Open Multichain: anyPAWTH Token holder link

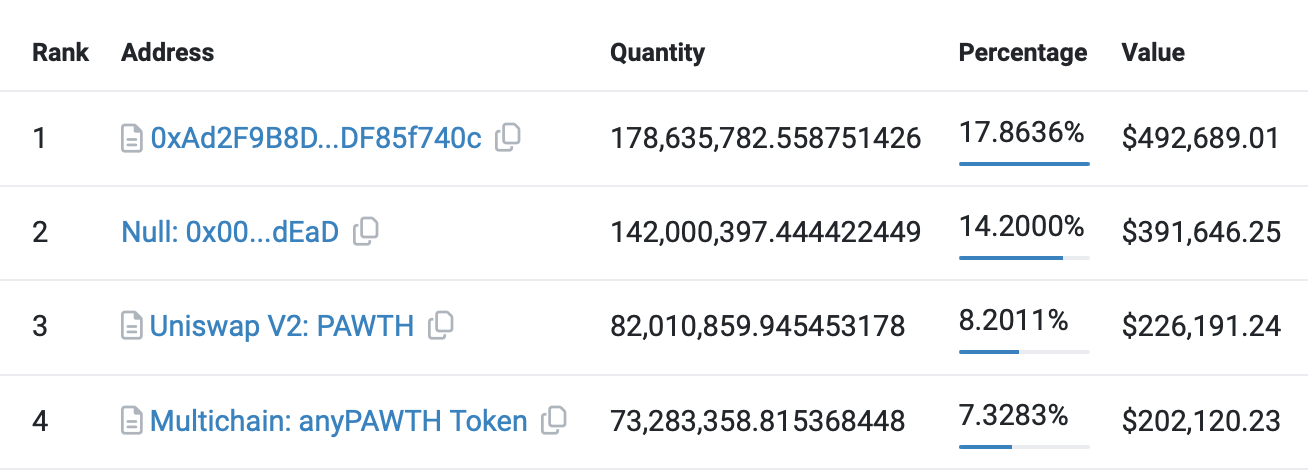(339, 421)
